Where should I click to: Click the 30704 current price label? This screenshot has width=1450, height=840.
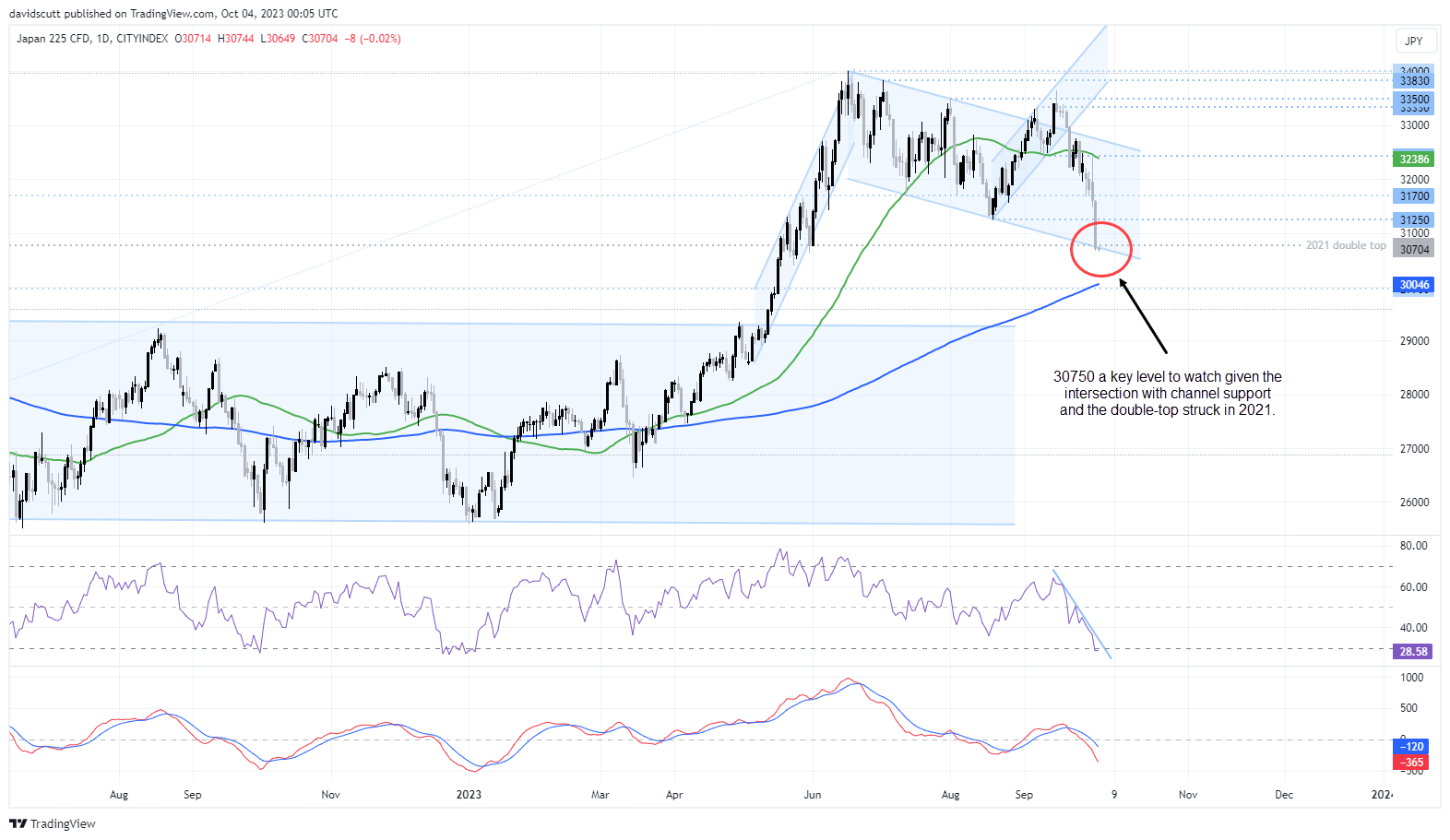[1414, 250]
